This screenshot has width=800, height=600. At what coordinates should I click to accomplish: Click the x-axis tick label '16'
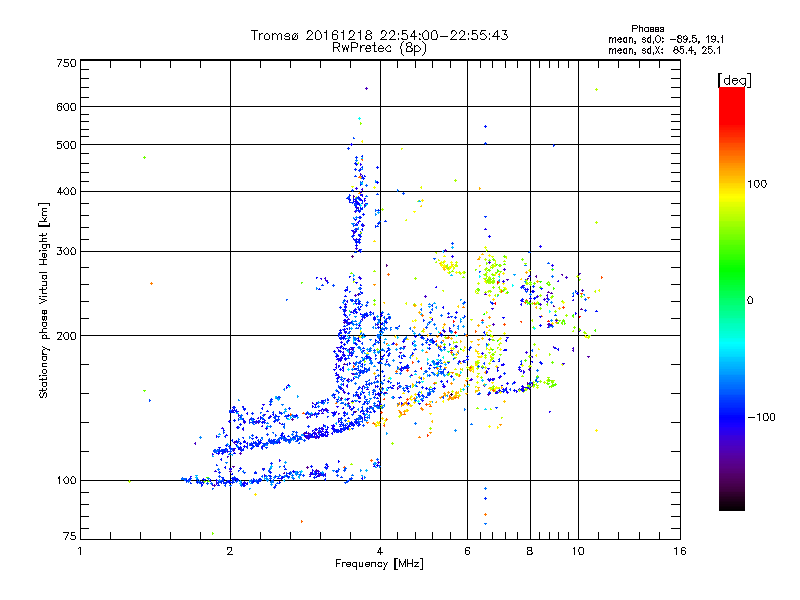click(680, 551)
